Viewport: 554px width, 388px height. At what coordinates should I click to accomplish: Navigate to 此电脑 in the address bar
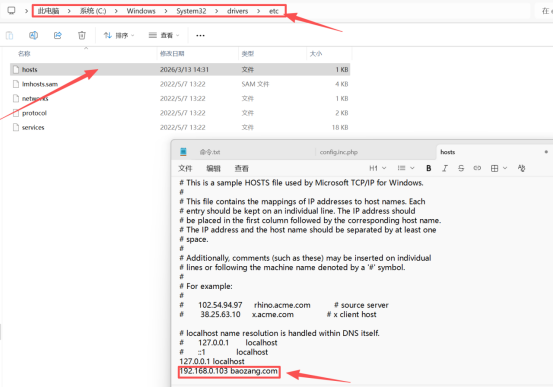(x=48, y=11)
